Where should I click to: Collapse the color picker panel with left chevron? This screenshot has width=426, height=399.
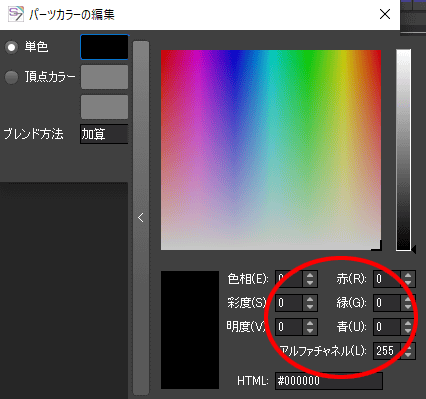point(141,218)
